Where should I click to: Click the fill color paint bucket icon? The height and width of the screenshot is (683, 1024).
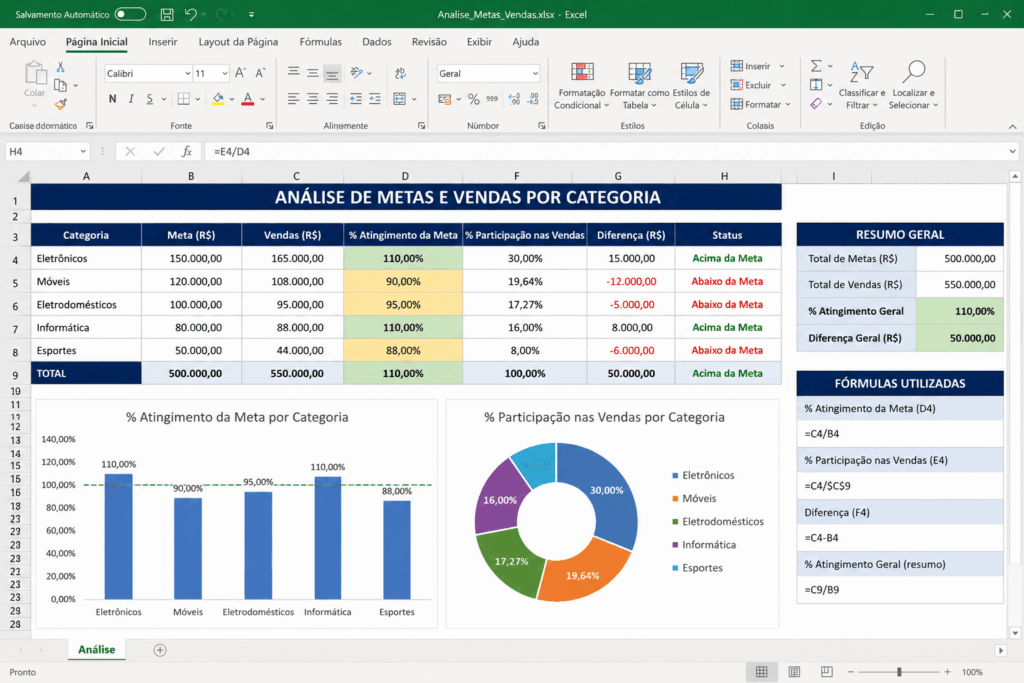(x=218, y=99)
